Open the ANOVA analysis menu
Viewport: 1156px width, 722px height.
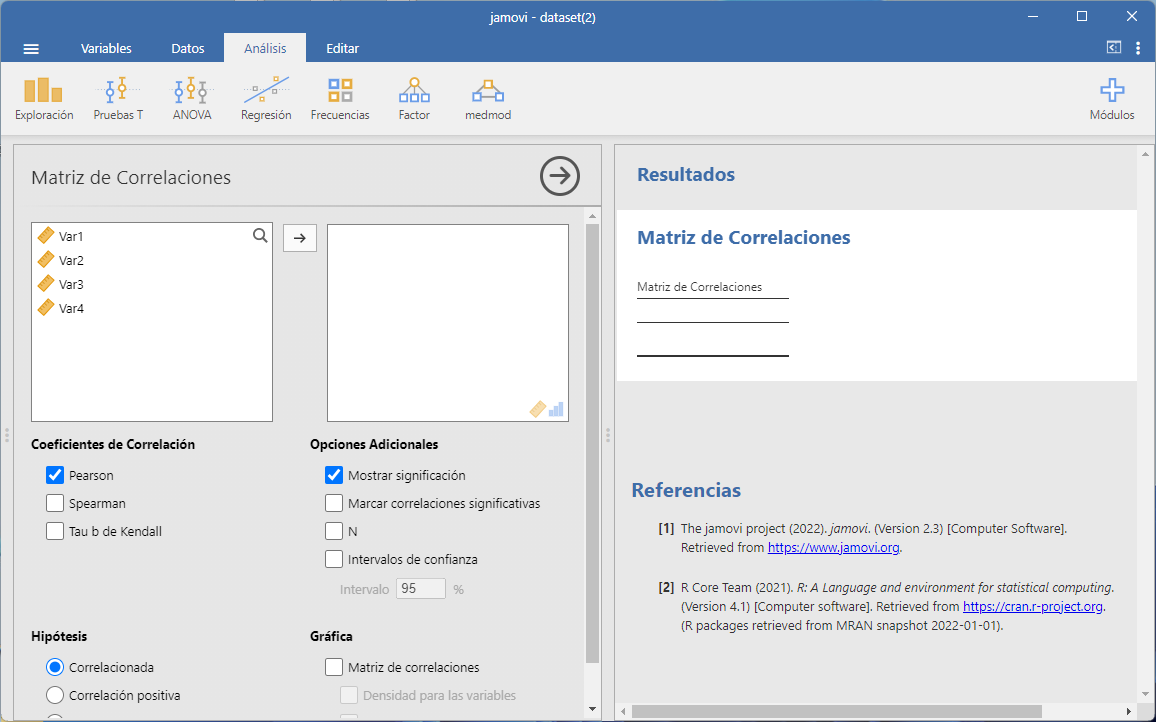192,99
